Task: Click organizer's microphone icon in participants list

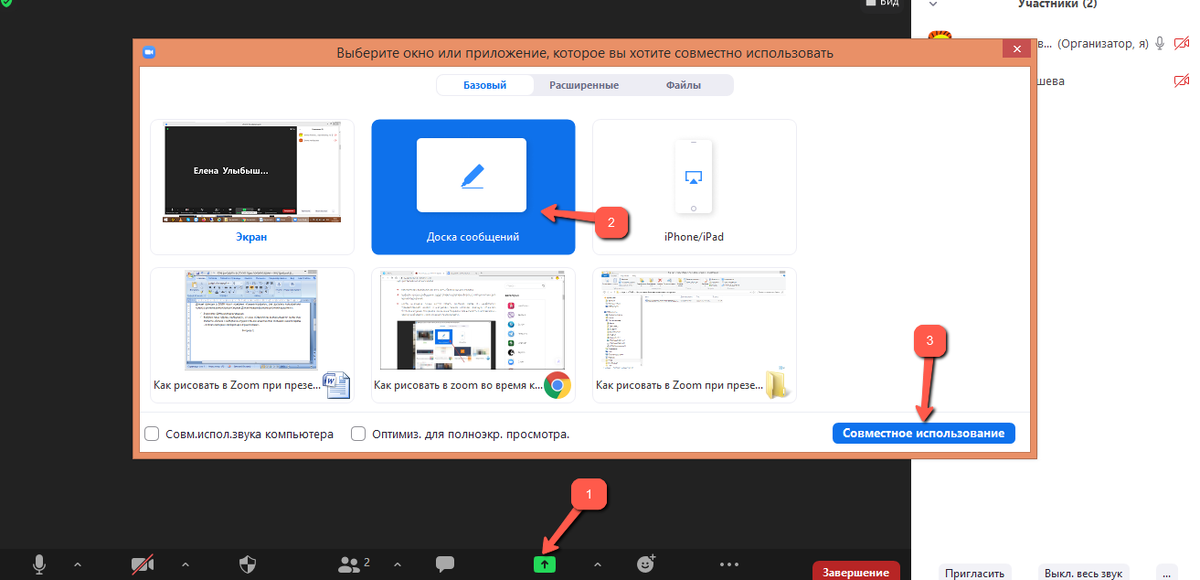Action: tap(1160, 43)
